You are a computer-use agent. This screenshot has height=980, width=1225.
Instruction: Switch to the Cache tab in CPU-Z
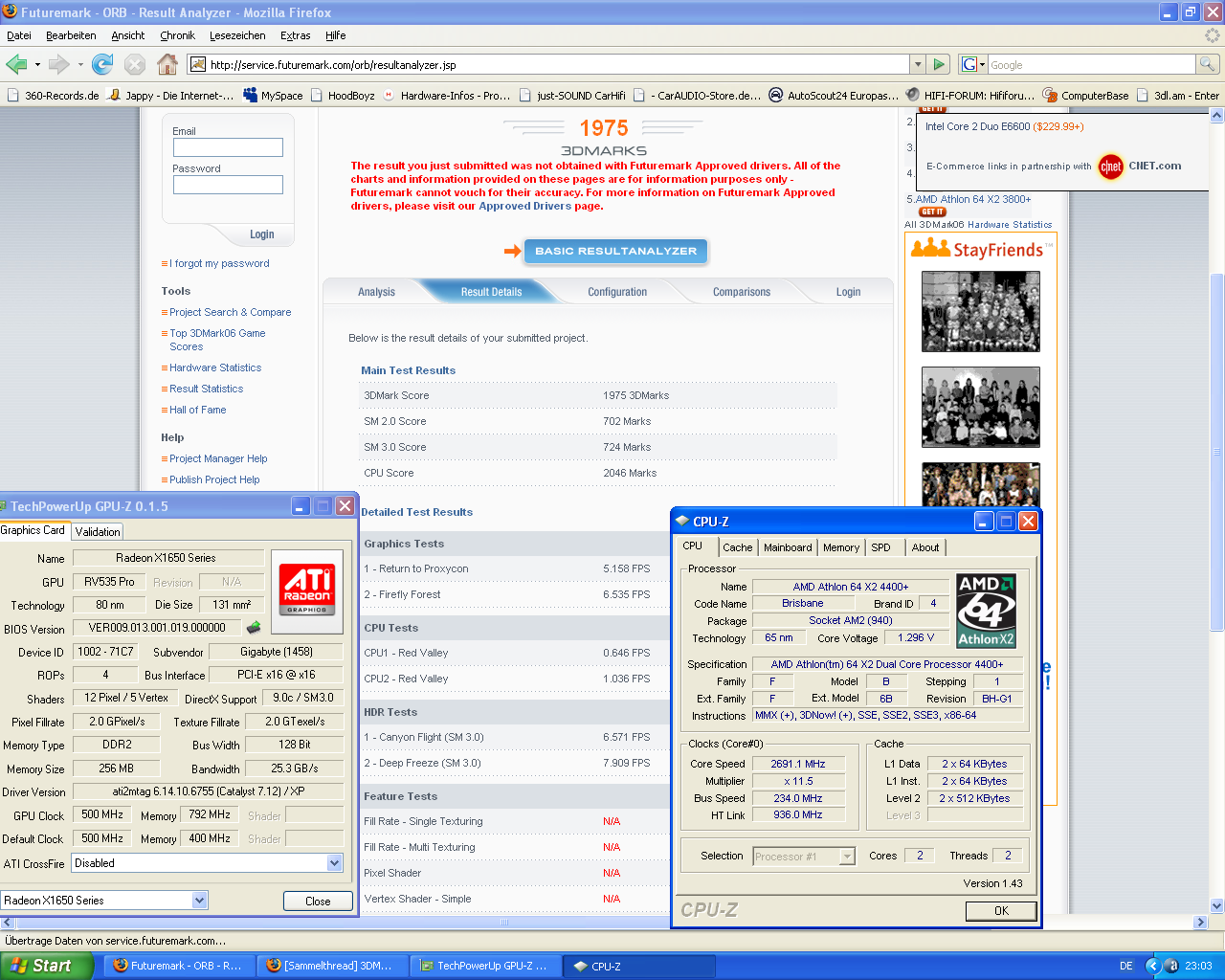click(x=737, y=547)
